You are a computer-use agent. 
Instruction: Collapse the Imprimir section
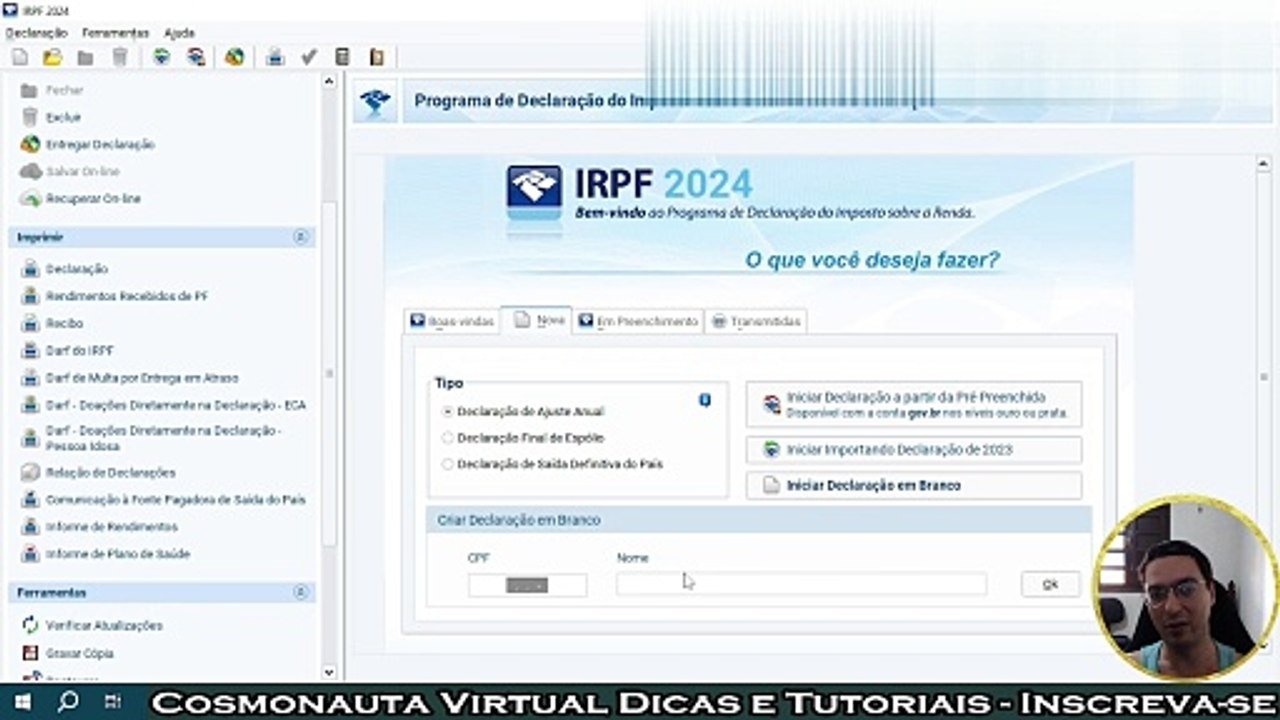pos(300,237)
